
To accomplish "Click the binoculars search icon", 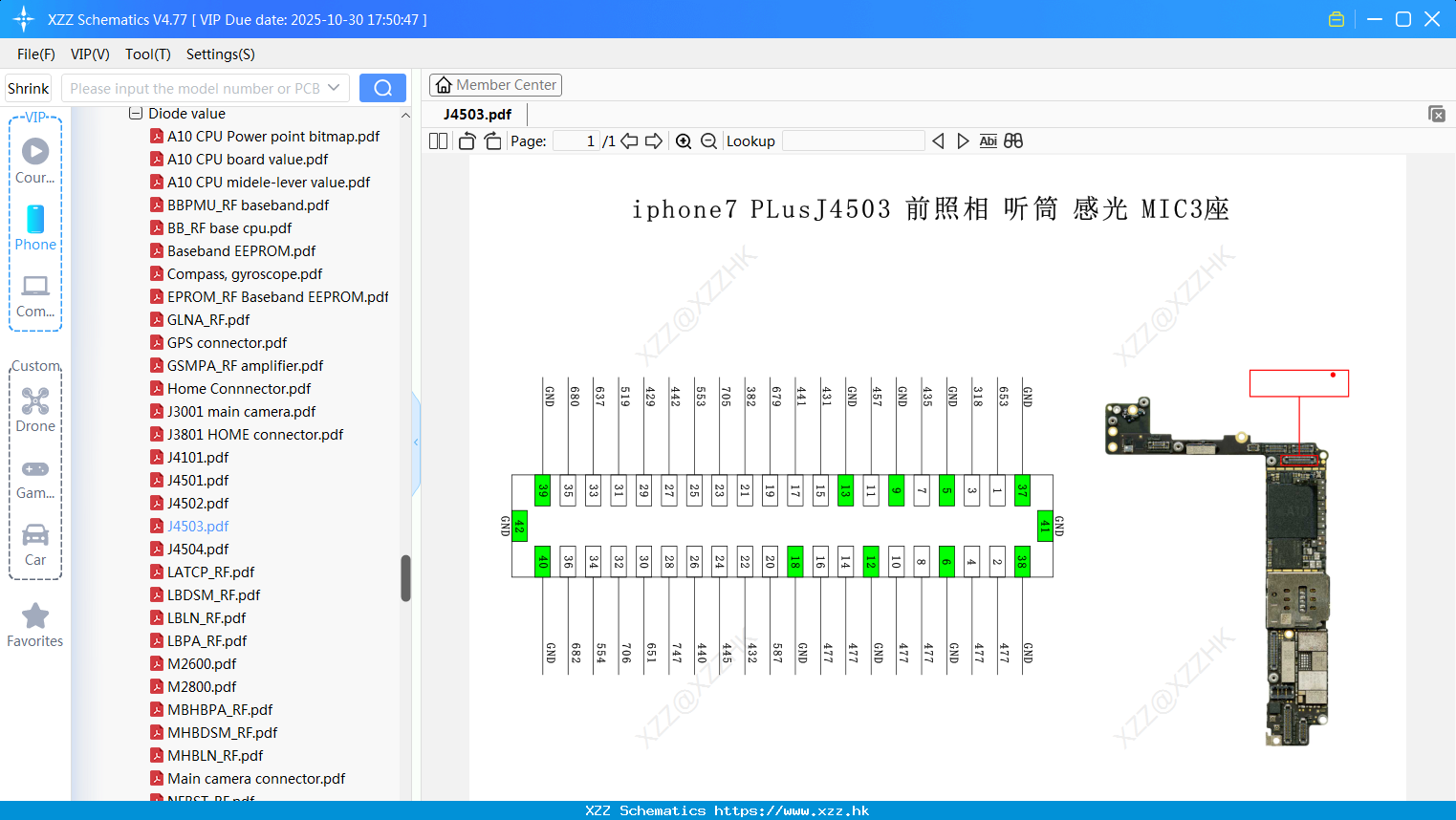I will tap(1013, 141).
